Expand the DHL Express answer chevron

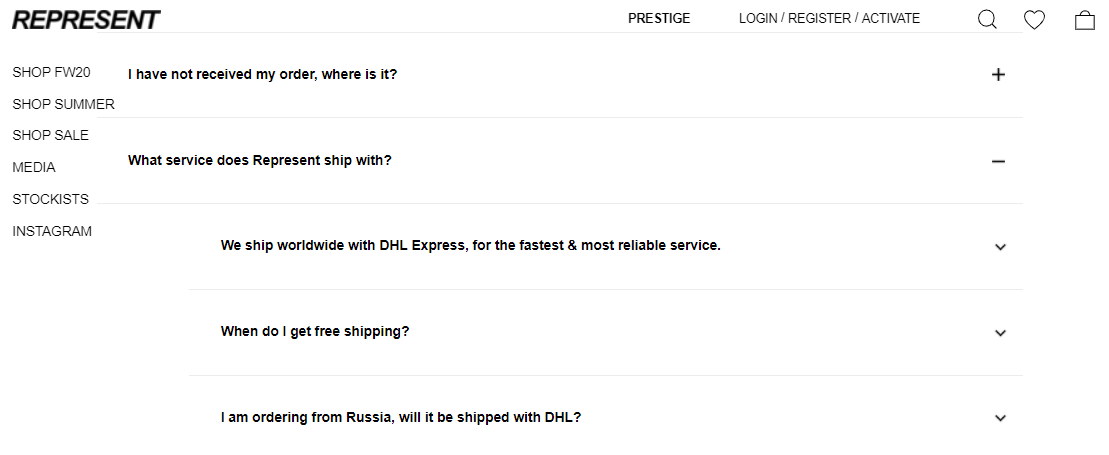(x=1000, y=247)
